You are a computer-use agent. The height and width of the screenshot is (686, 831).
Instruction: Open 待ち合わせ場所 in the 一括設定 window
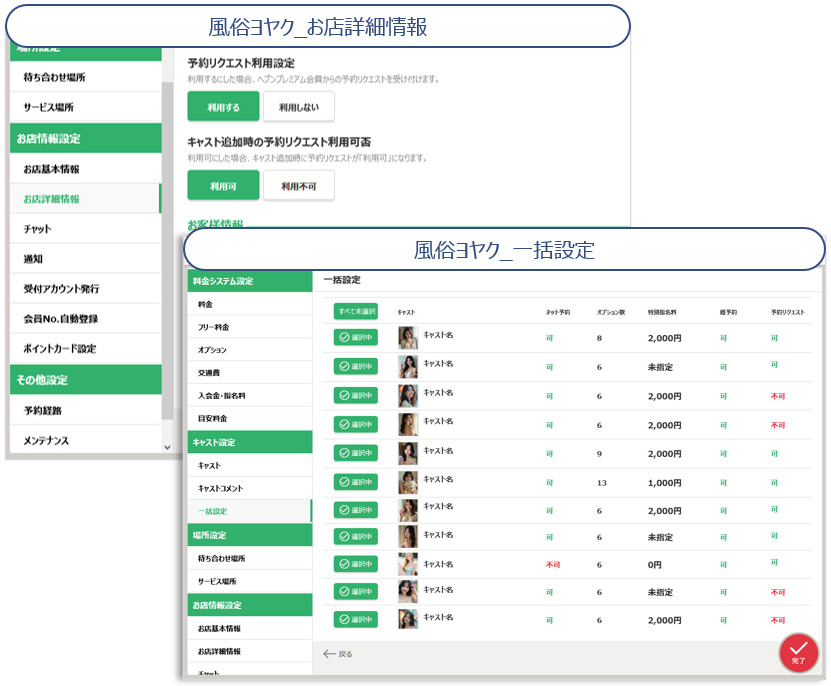coord(250,558)
